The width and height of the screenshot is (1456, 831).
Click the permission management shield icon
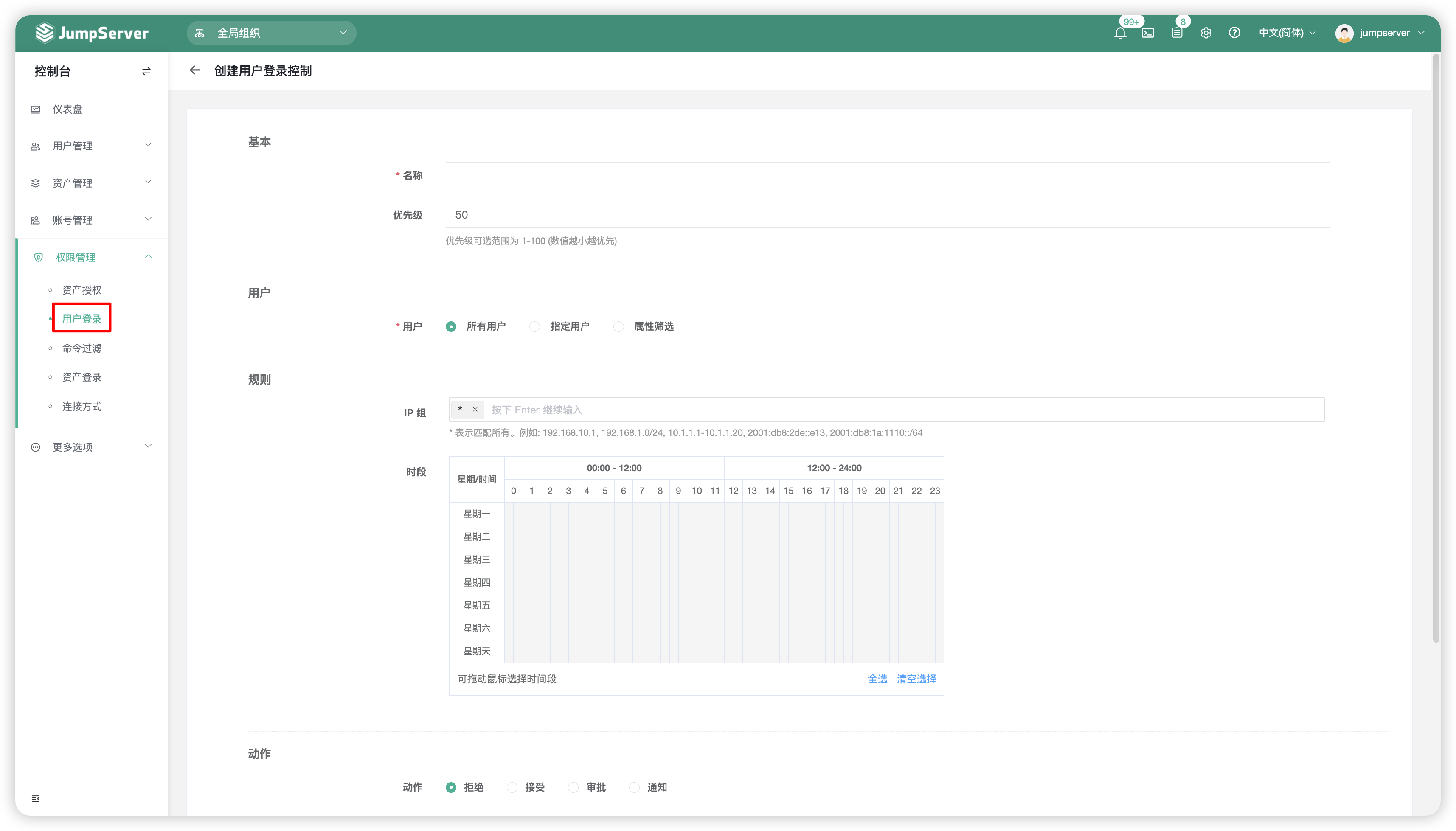coord(38,257)
